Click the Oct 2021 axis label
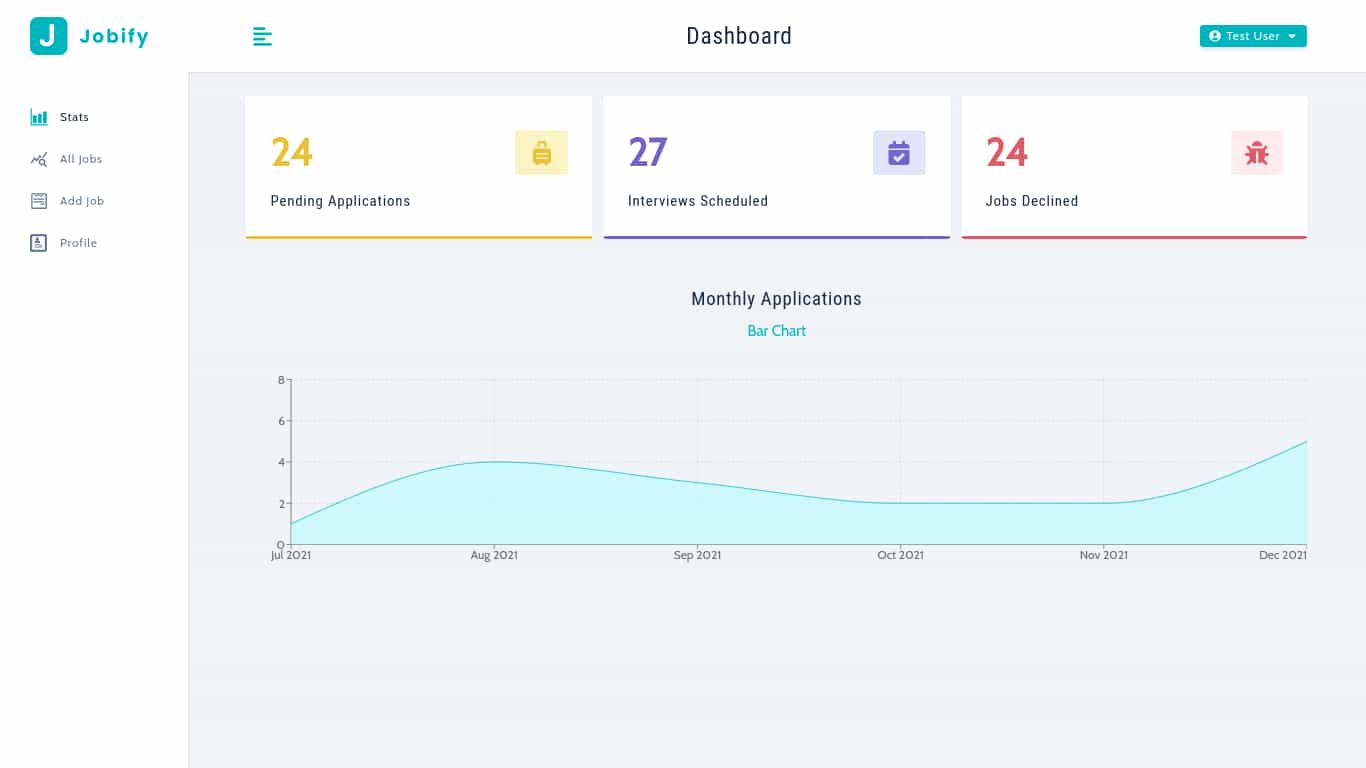1366x768 pixels. (900, 555)
